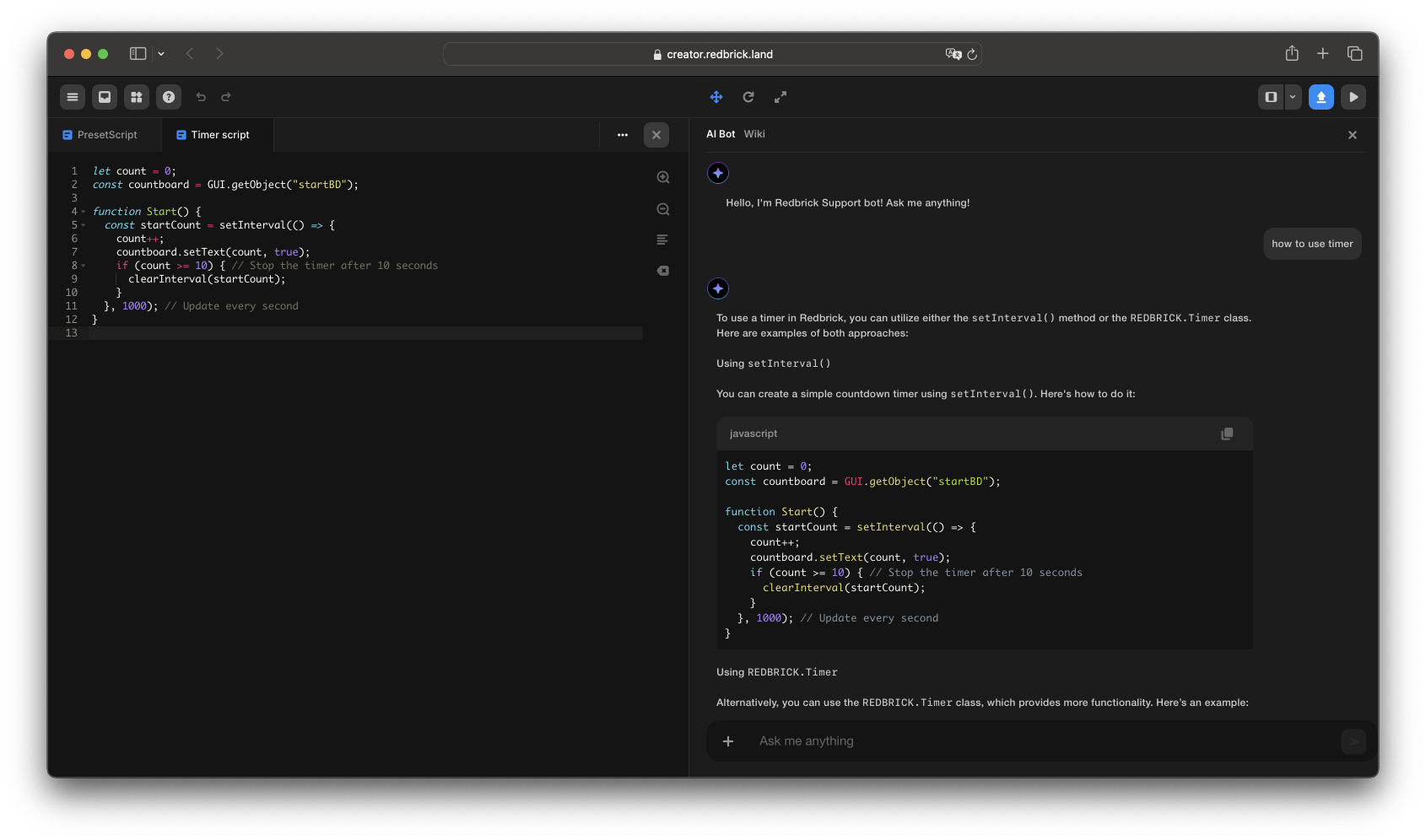Click the plus attach button in chat
The width and height of the screenshot is (1426, 840).
728,741
